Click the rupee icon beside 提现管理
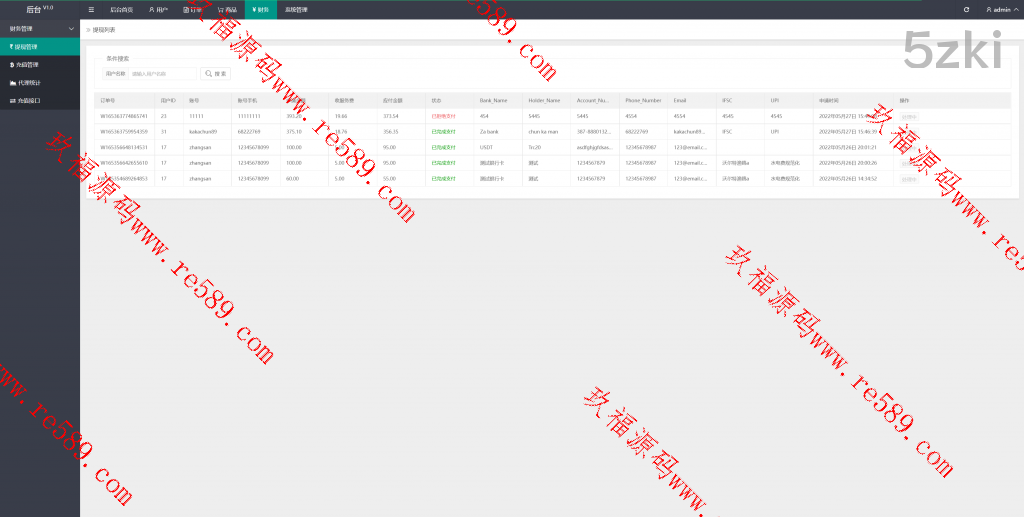1024x517 pixels. point(10,46)
